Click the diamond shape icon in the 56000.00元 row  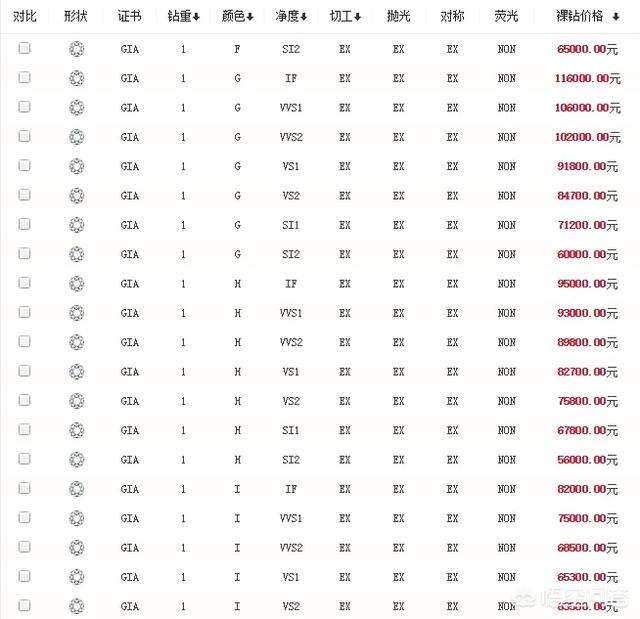[77, 460]
